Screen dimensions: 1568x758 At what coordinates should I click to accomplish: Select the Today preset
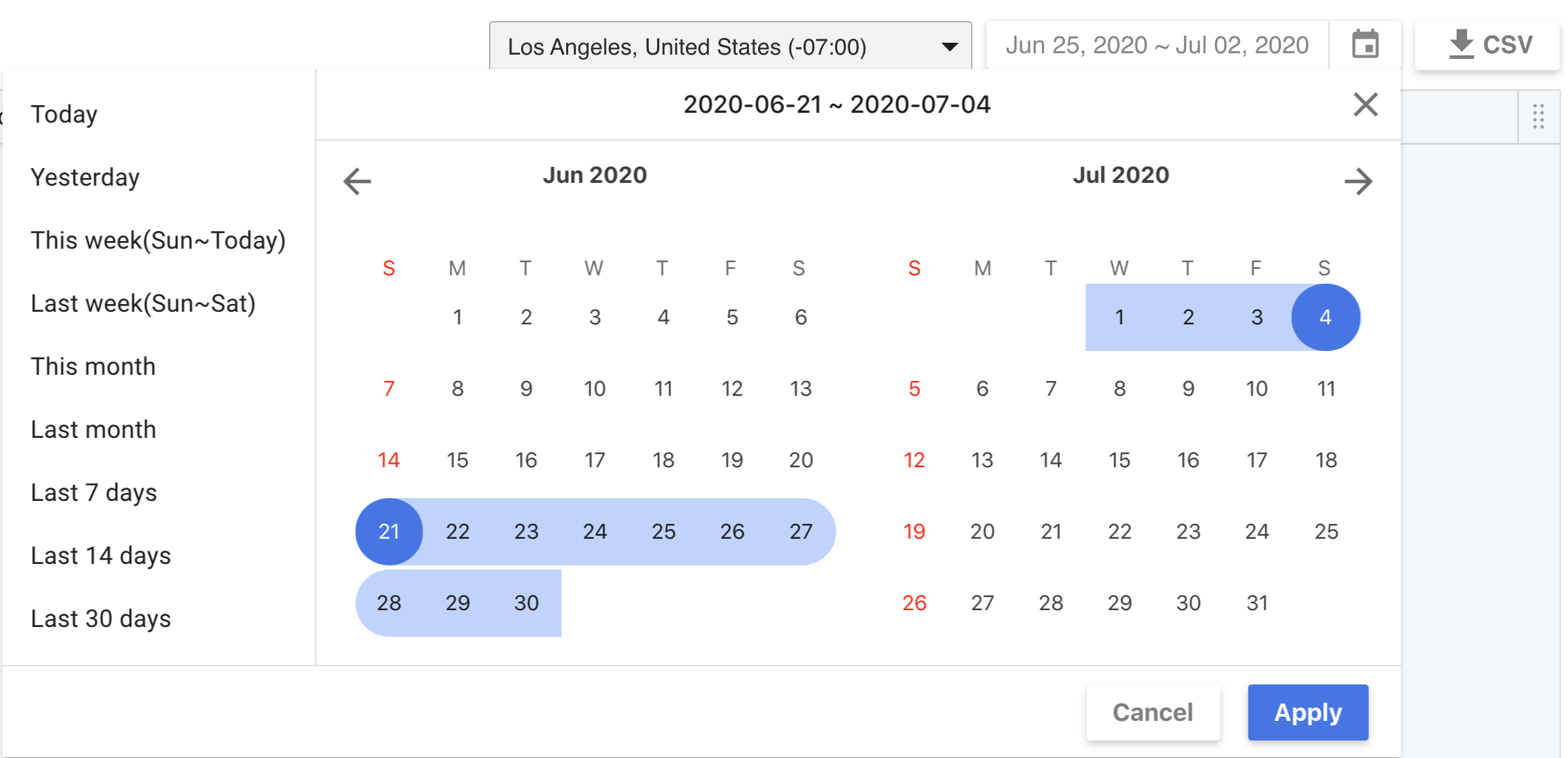(64, 114)
